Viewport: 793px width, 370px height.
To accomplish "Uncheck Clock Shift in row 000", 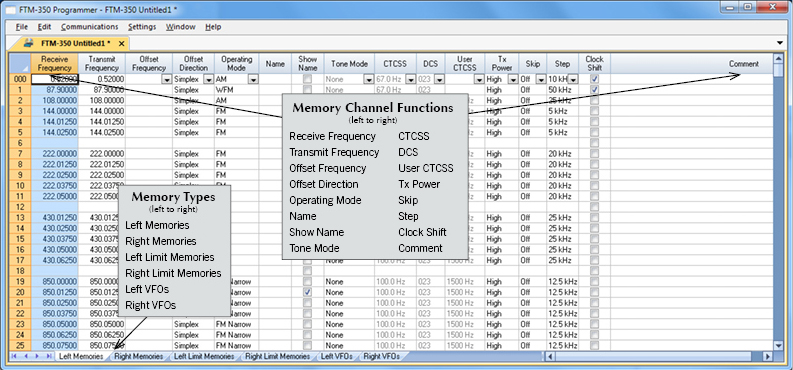I will tap(595, 79).
